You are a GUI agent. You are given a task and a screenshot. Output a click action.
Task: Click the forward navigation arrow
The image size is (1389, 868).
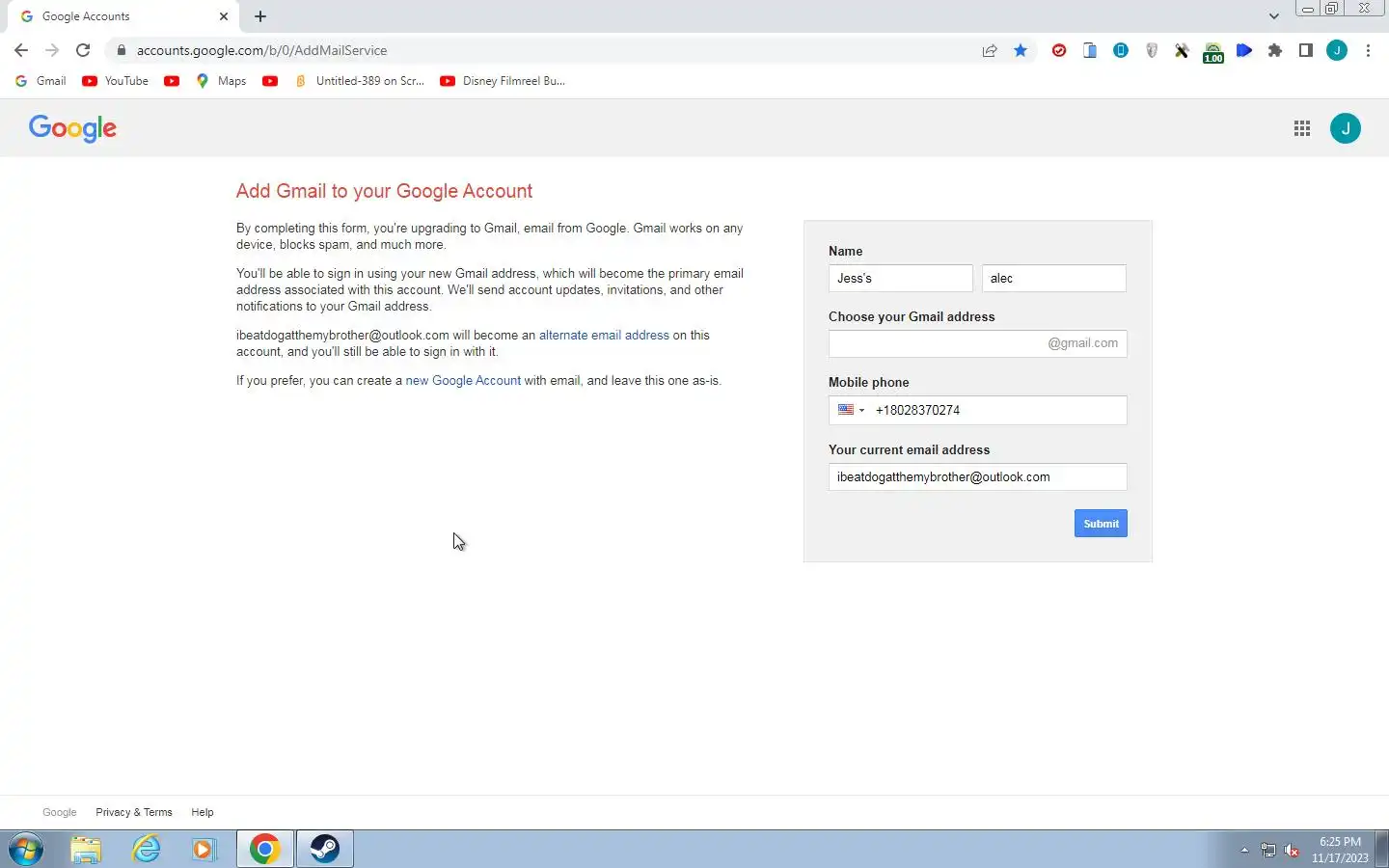[x=52, y=50]
